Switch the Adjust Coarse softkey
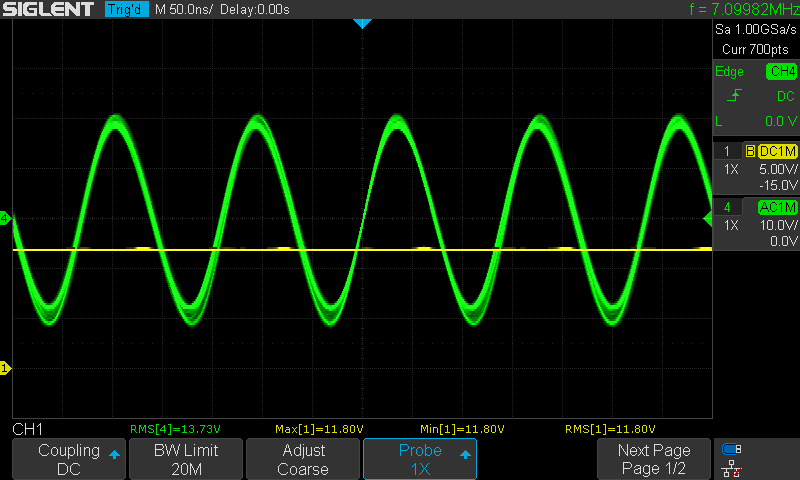Image resolution: width=800 pixels, height=480 pixels. point(303,459)
